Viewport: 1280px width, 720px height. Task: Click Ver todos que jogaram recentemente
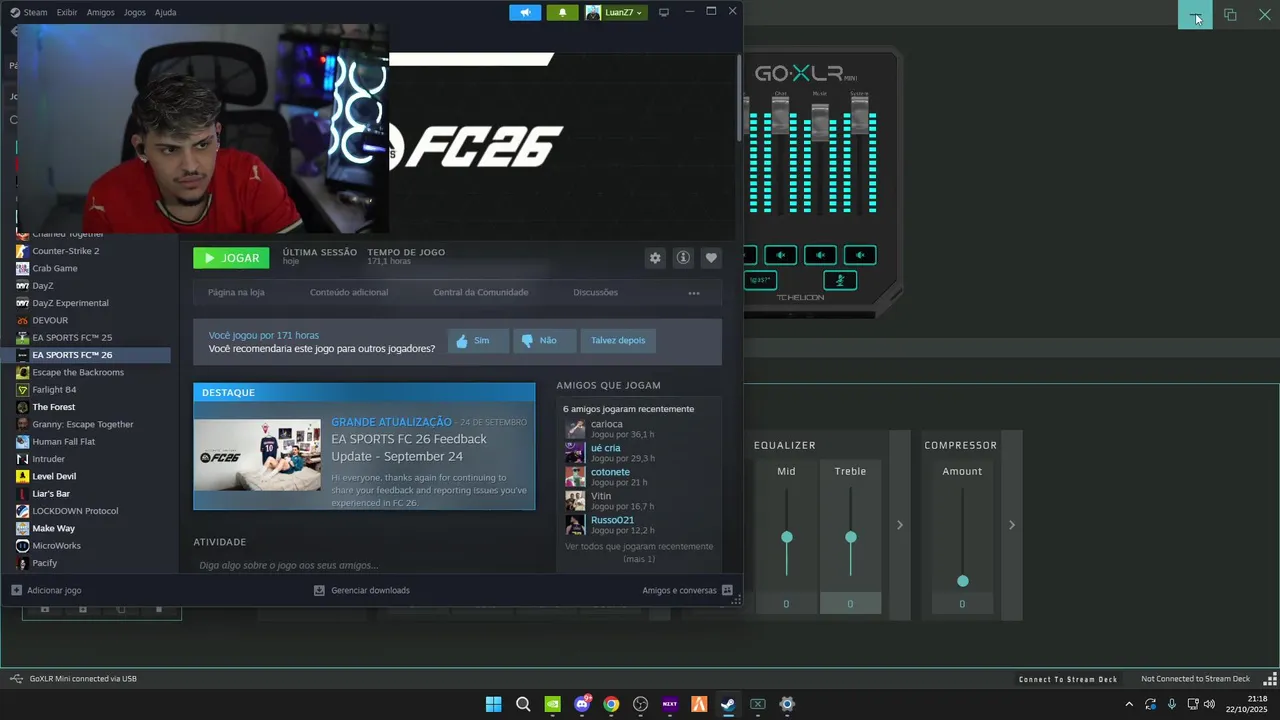pos(639,552)
